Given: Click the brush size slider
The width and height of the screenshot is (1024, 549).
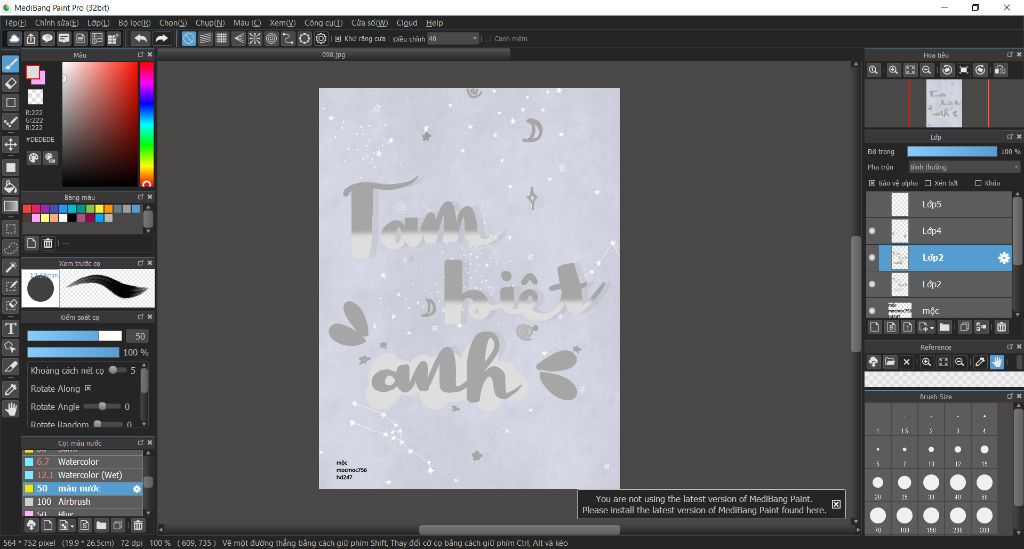Looking at the screenshot, I should click(x=74, y=336).
